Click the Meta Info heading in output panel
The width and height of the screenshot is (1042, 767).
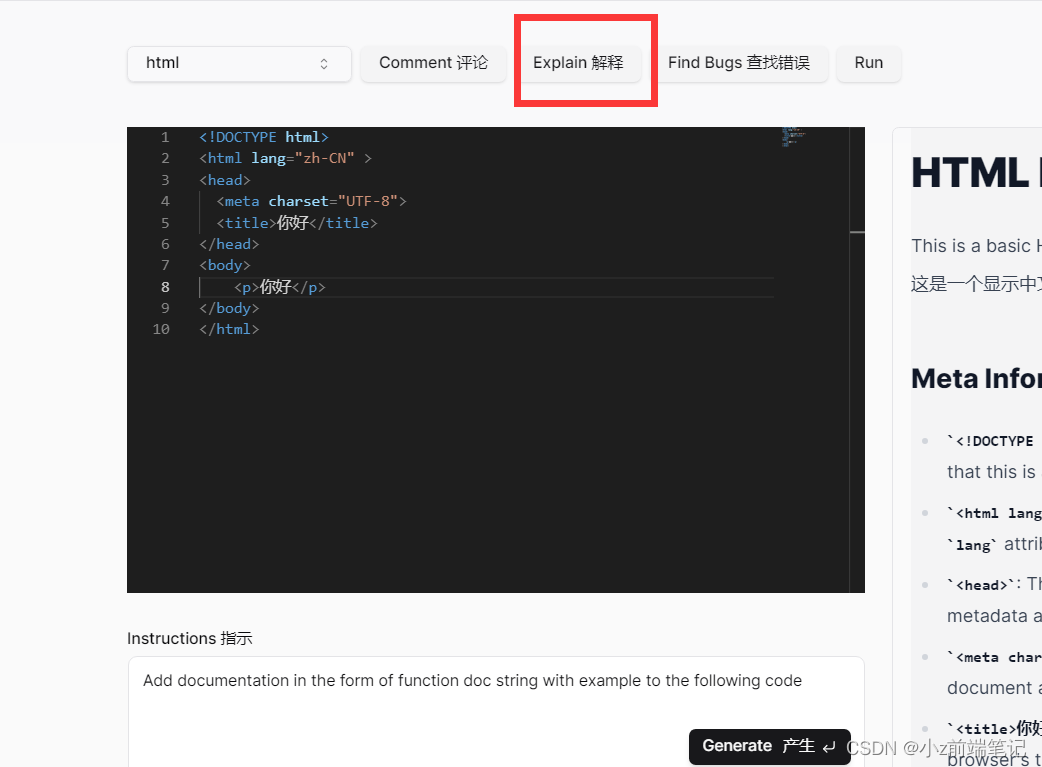(x=976, y=379)
